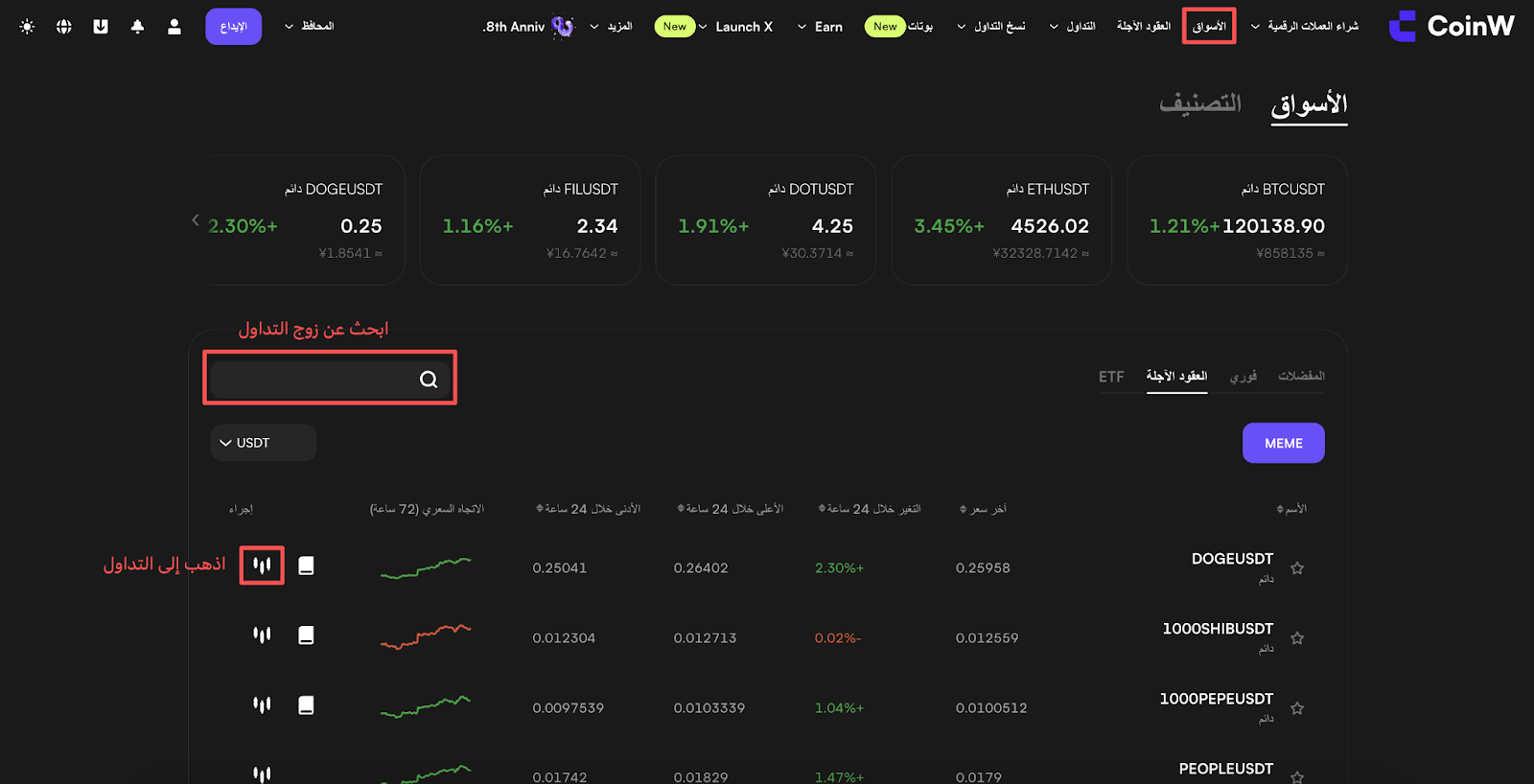Click the 1000PEPEUSDT 72-hour trend sparkline

[426, 707]
